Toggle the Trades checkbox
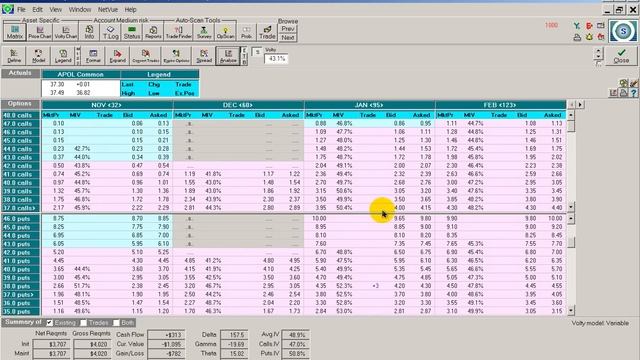 pos(83,323)
